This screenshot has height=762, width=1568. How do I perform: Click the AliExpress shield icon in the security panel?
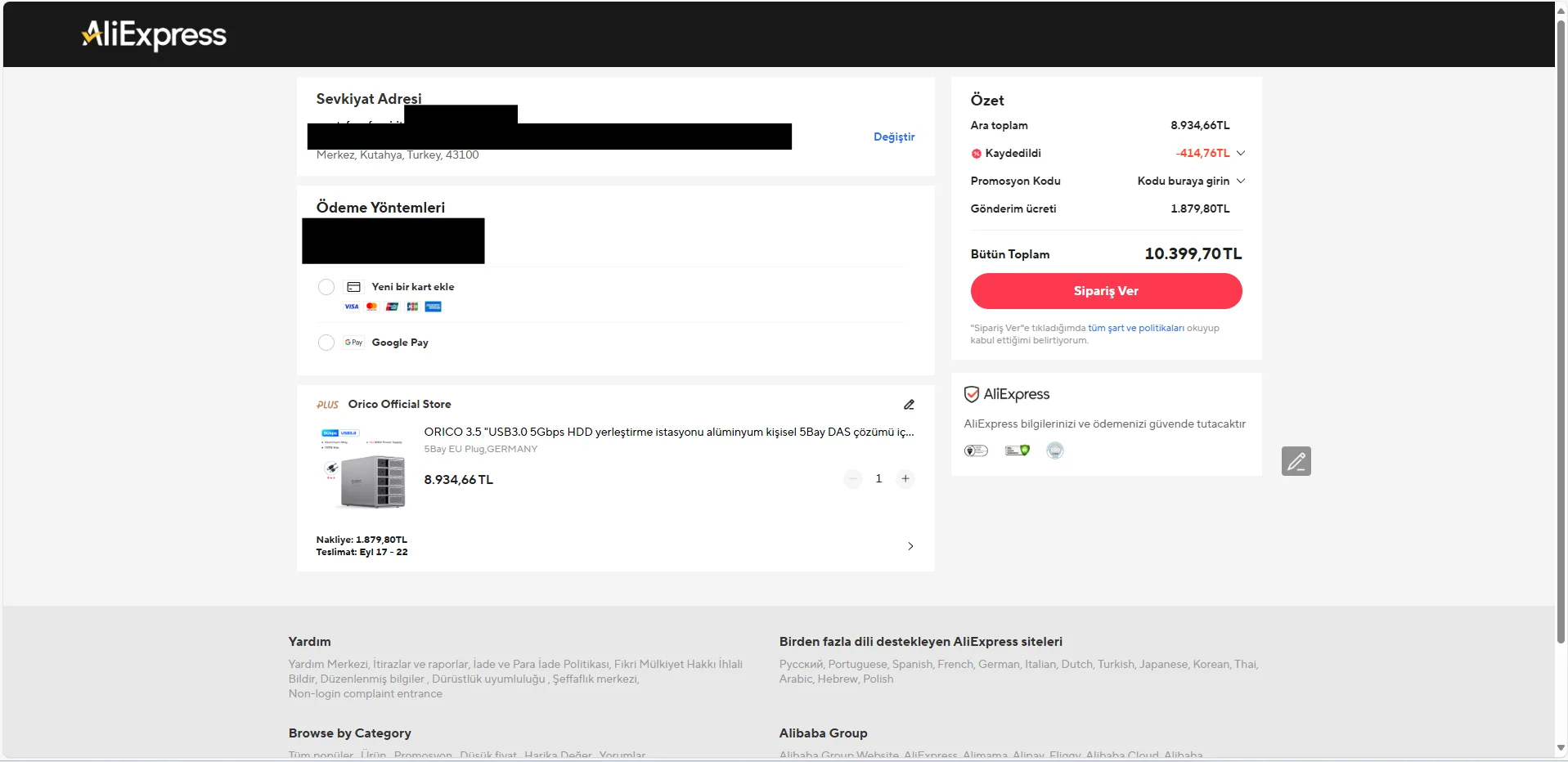tap(972, 394)
